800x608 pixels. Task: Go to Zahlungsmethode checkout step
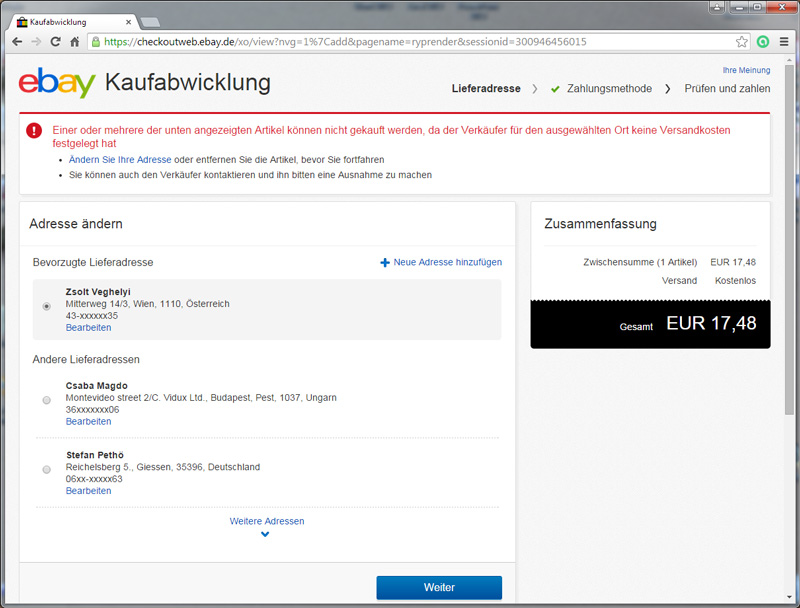[608, 89]
